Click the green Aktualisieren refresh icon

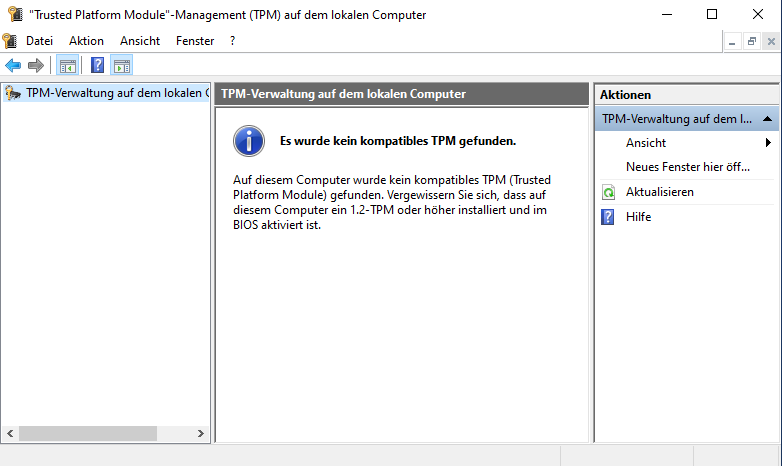[x=608, y=192]
